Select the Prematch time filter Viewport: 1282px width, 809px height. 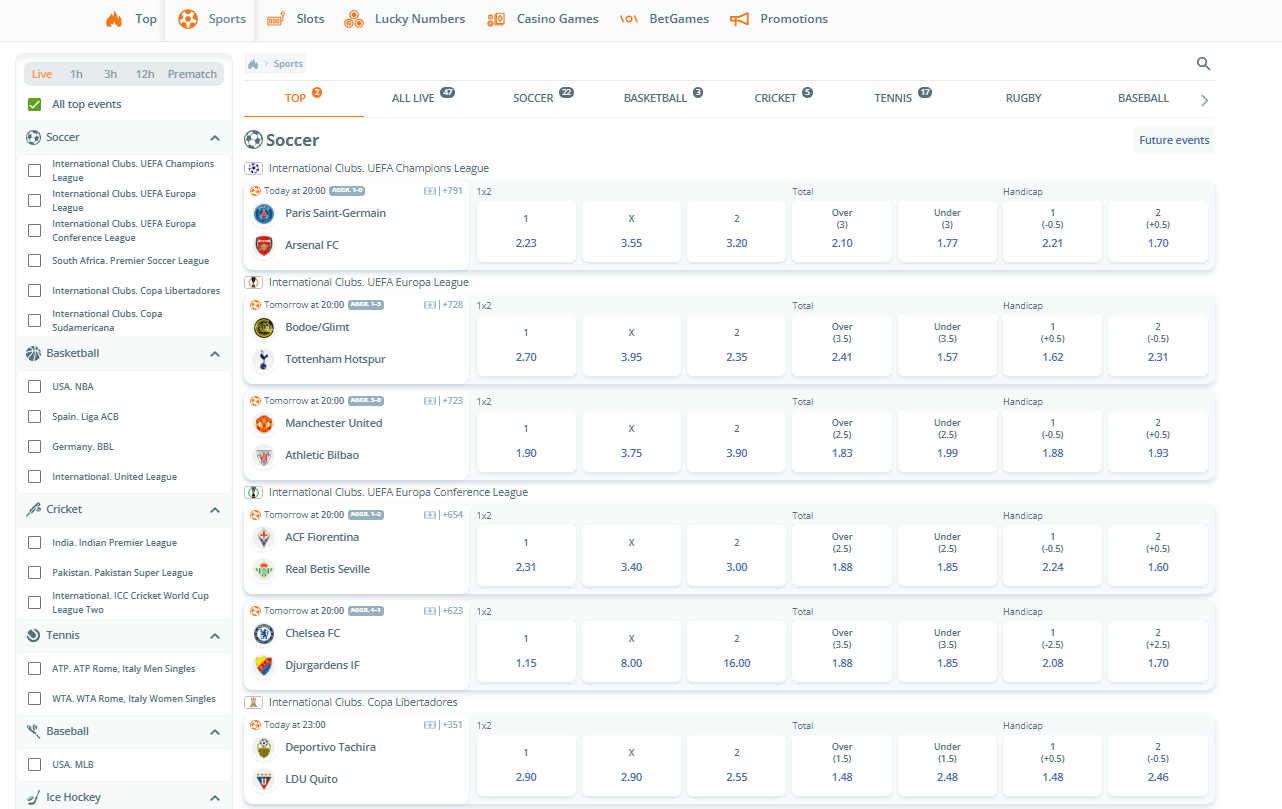pyautogui.click(x=192, y=74)
